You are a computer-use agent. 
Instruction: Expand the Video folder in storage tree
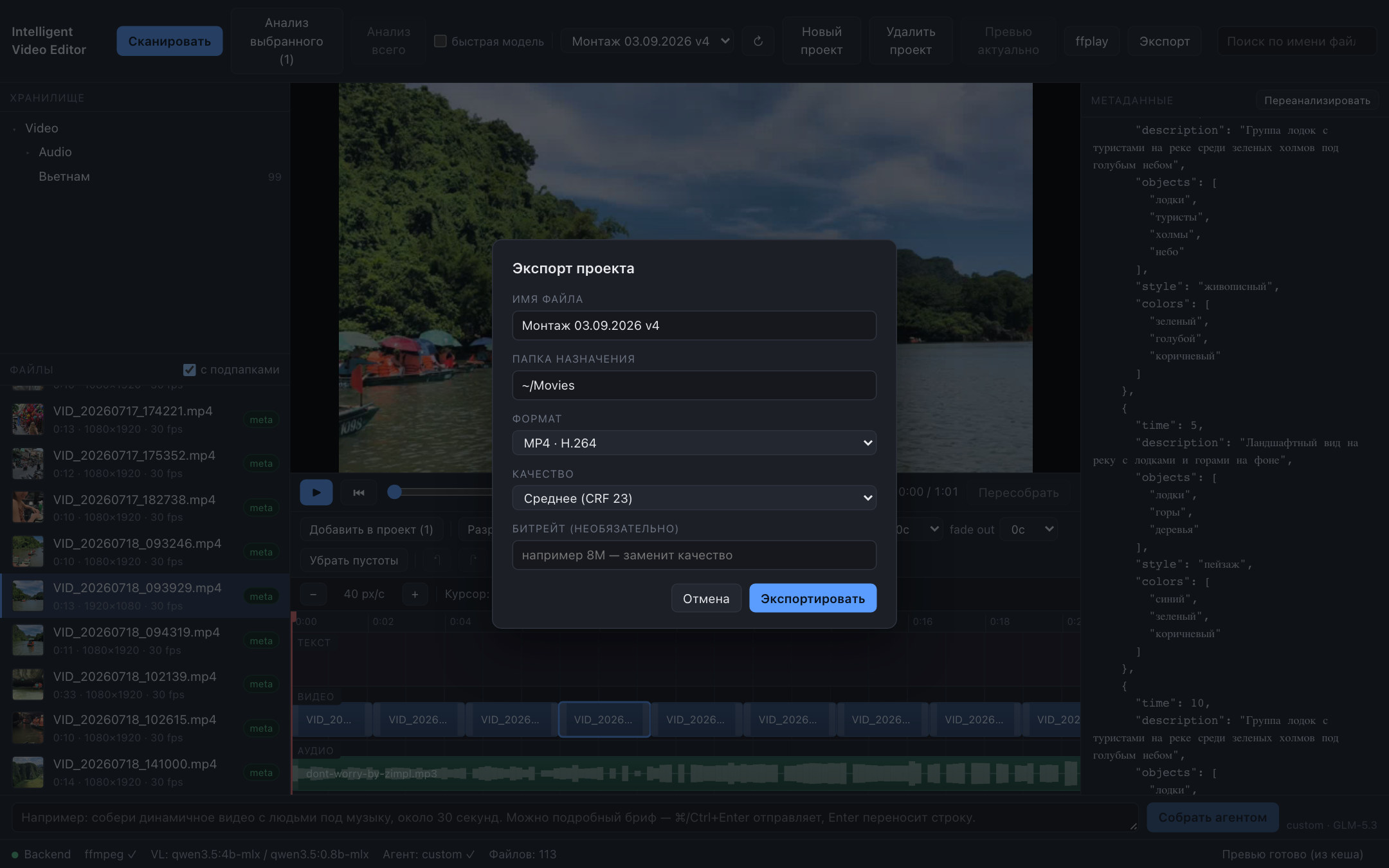(x=14, y=129)
